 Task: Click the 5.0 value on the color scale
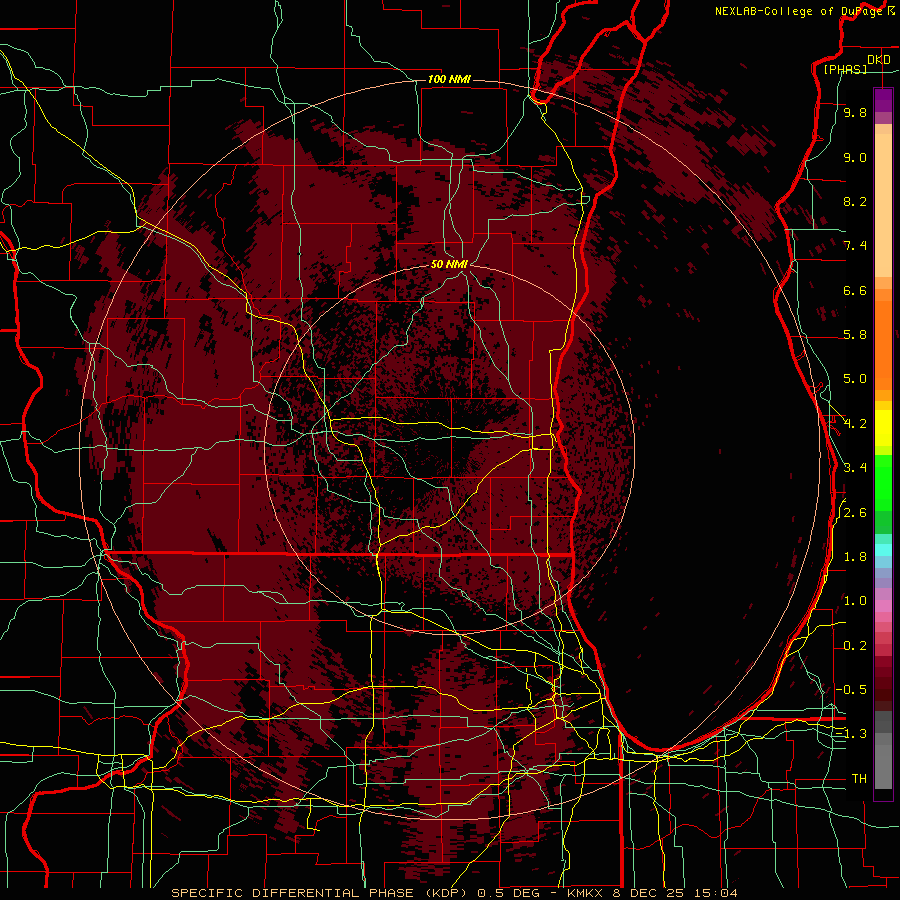pyautogui.click(x=855, y=379)
